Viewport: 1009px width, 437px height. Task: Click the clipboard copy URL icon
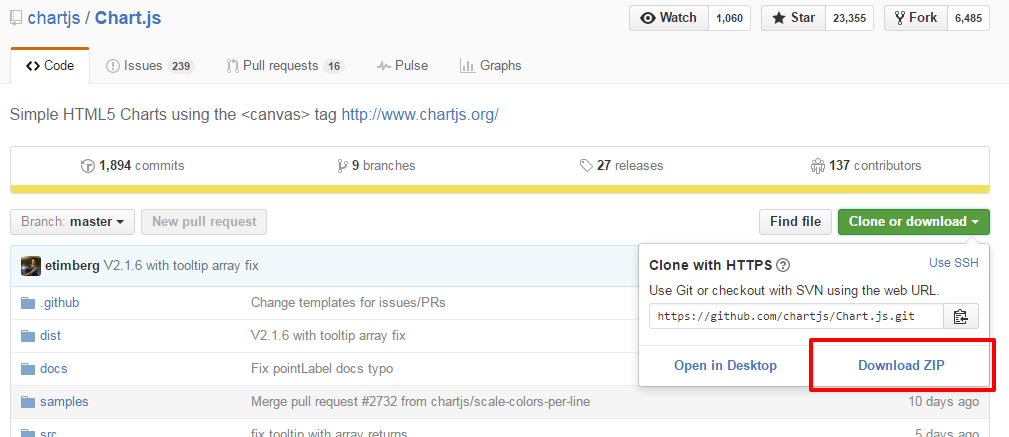(961, 317)
